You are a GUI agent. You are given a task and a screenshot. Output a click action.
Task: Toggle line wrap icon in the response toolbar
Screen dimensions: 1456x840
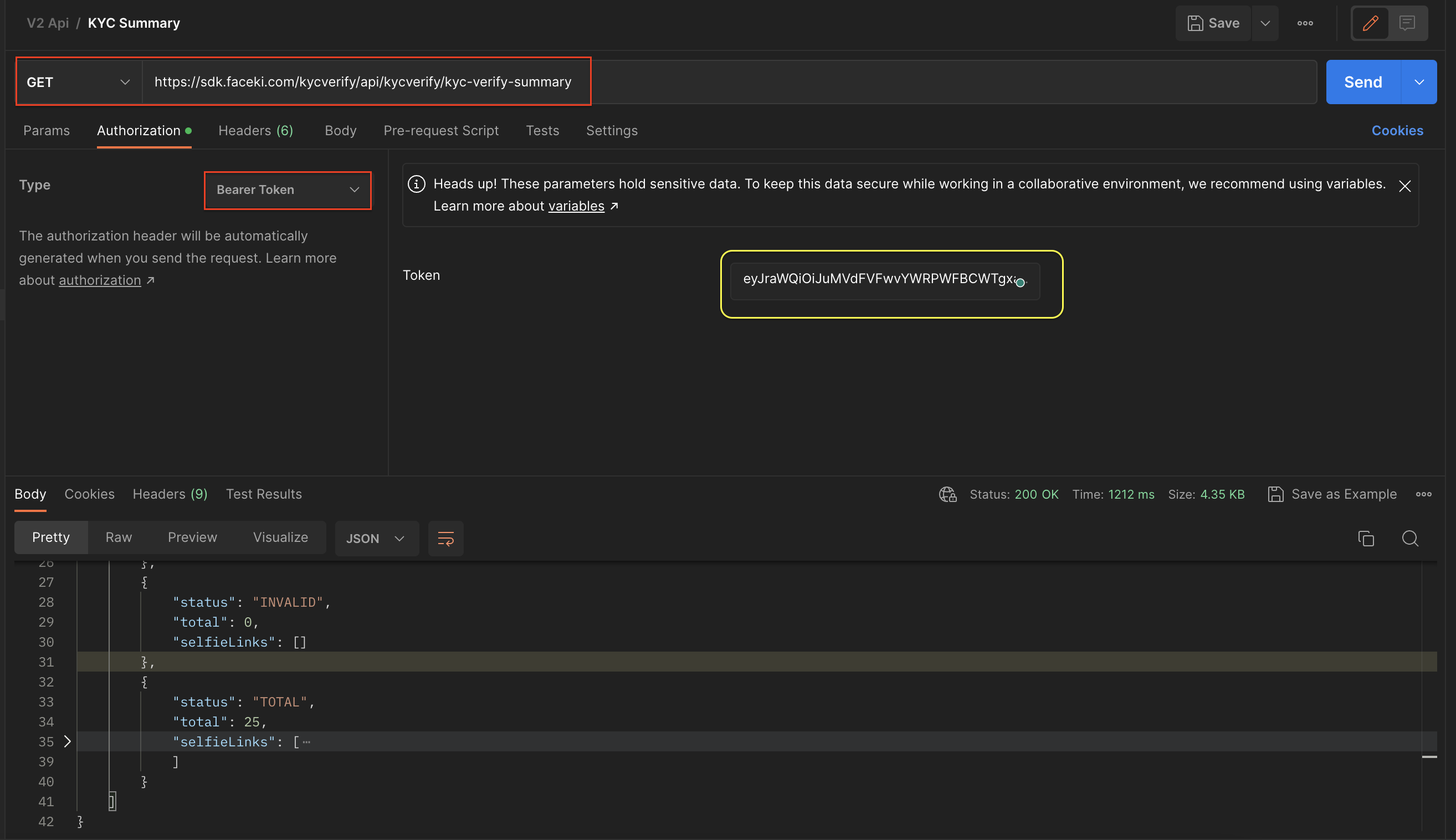pos(445,538)
